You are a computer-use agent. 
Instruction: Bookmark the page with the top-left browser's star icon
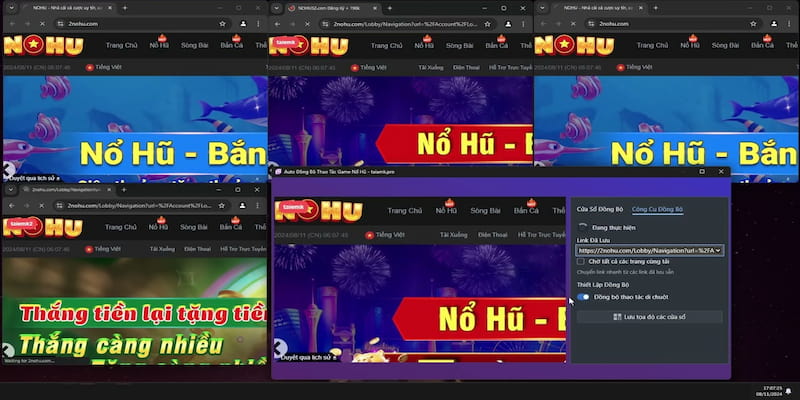[221, 23]
